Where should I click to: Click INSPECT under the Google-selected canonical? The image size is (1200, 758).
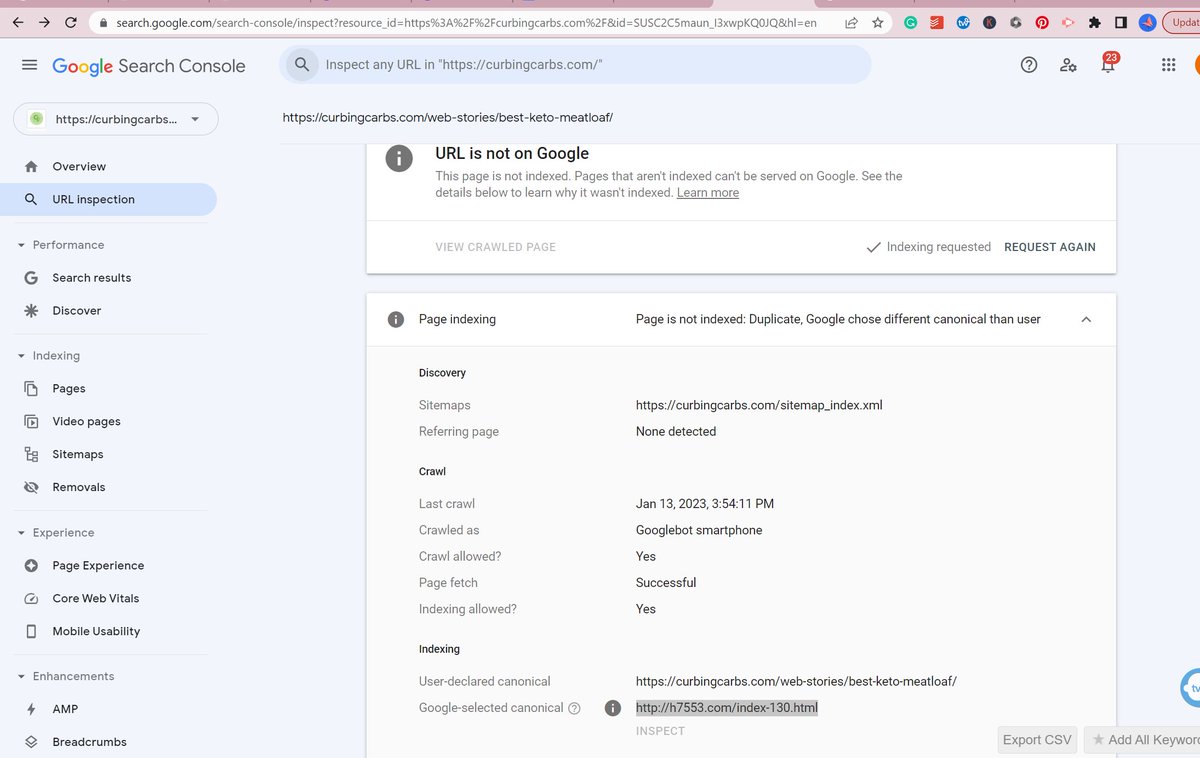660,731
